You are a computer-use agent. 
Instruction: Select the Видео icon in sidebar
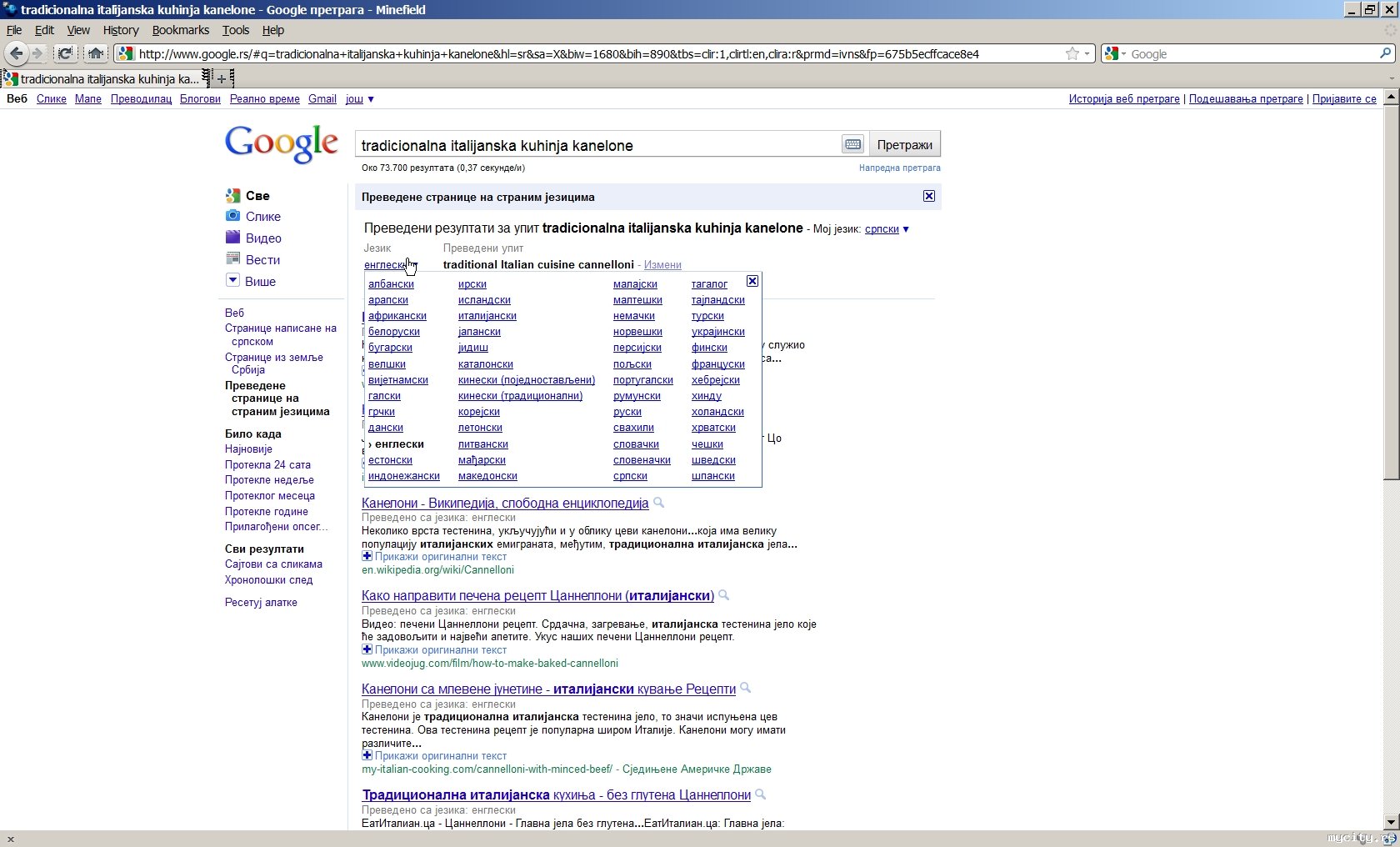(x=232, y=238)
